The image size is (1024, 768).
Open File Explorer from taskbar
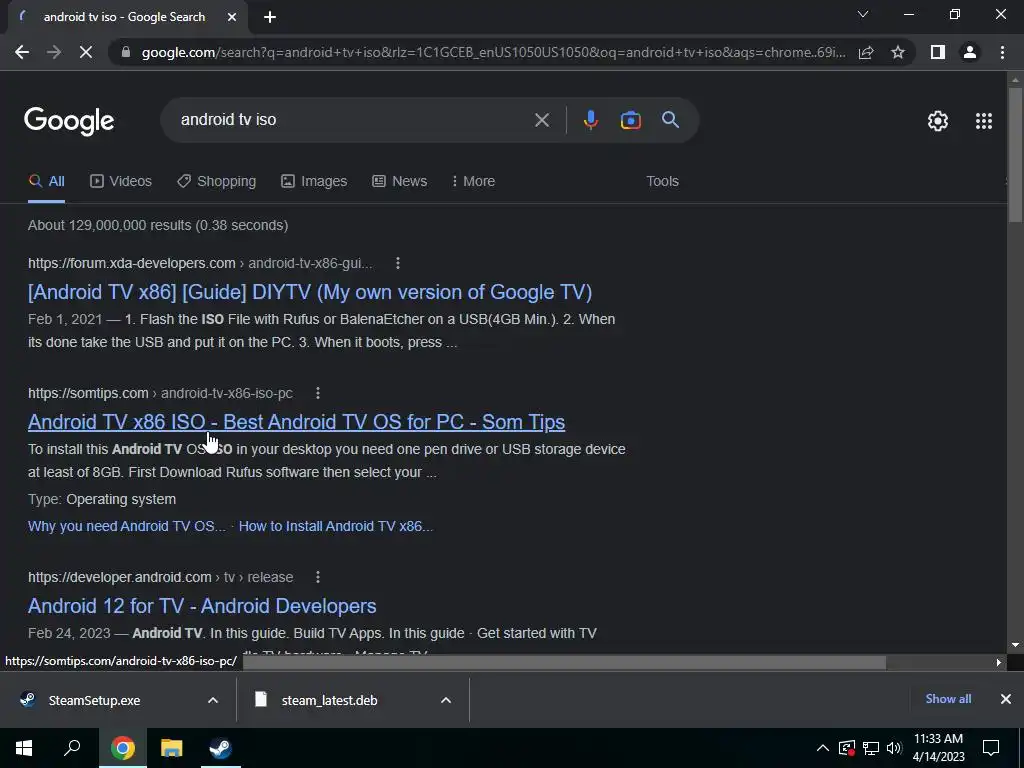(x=172, y=748)
